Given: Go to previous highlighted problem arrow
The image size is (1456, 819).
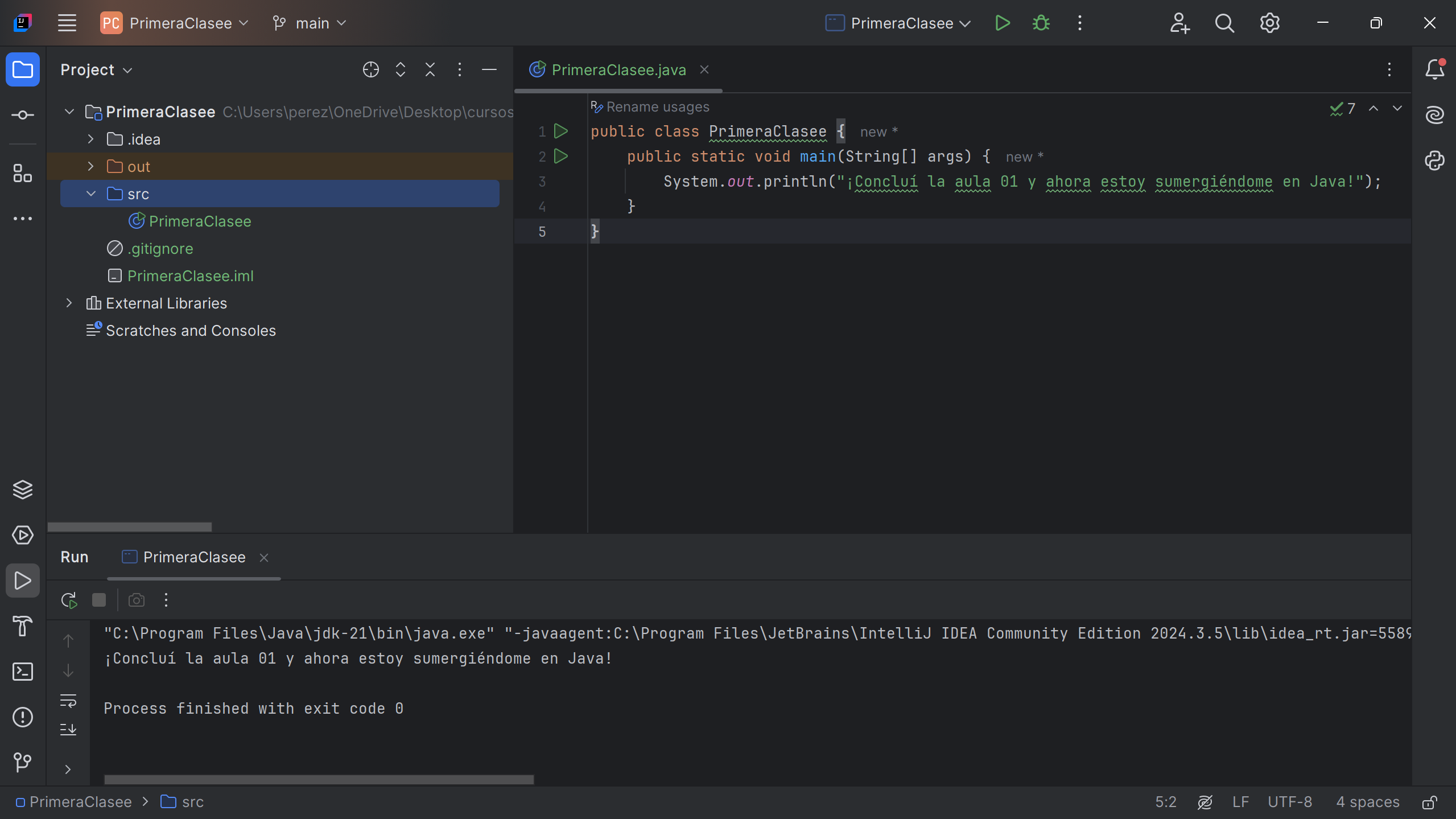Looking at the screenshot, I should click(x=1373, y=108).
